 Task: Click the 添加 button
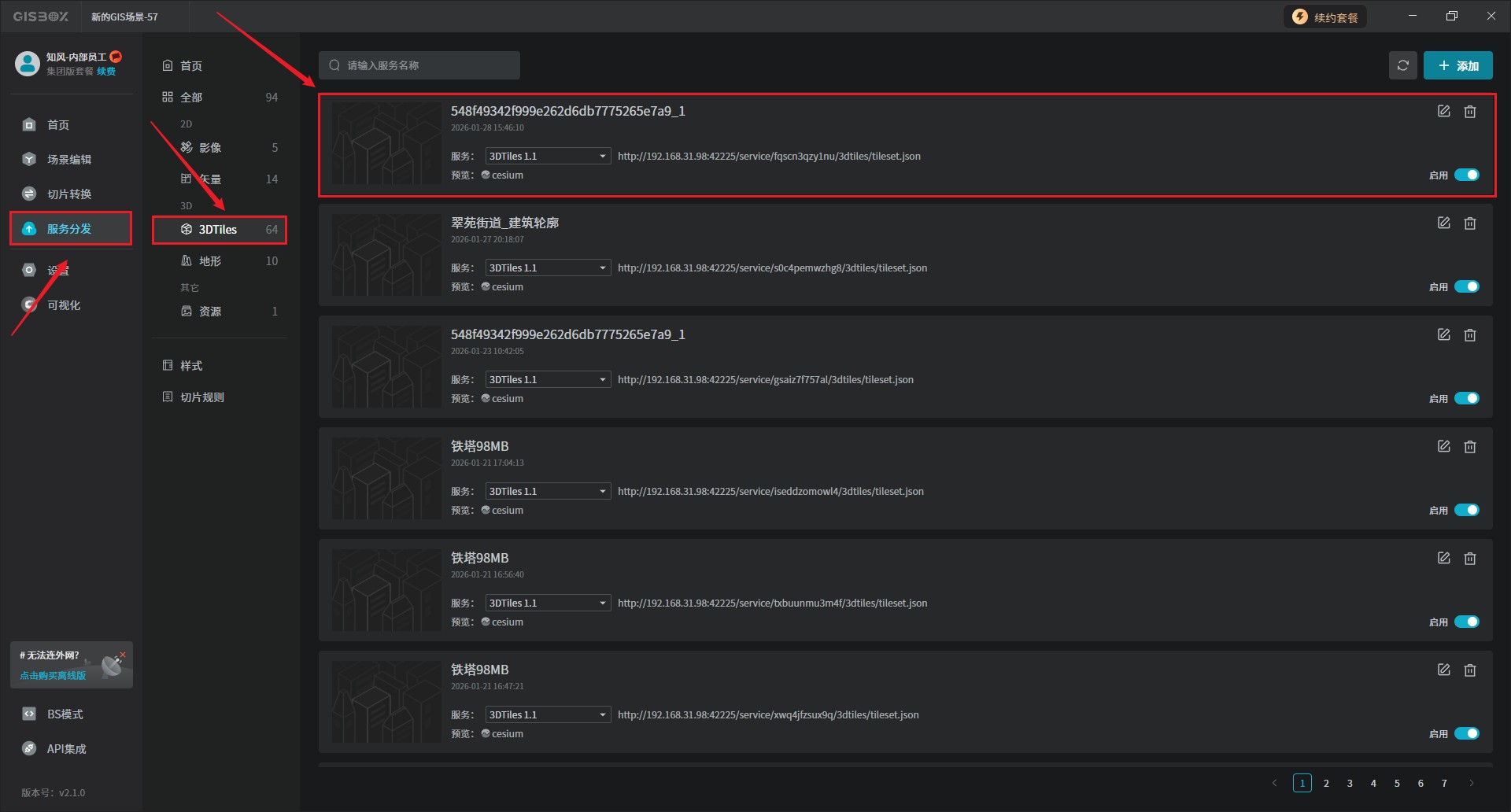(1457, 65)
